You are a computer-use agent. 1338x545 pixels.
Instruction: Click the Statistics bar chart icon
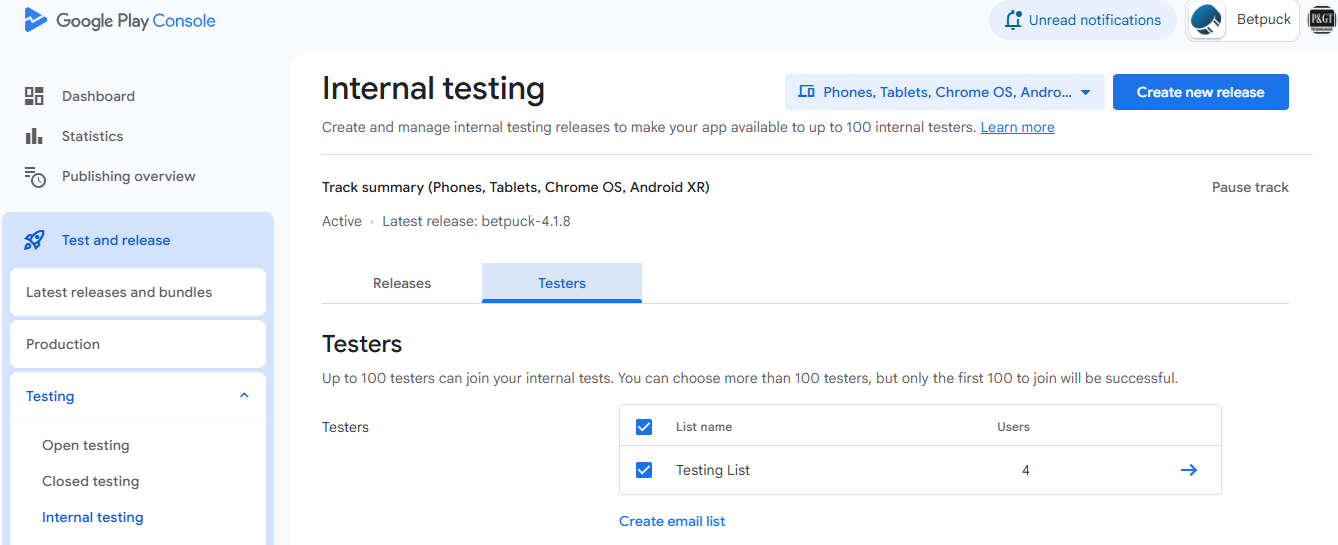click(x=34, y=136)
